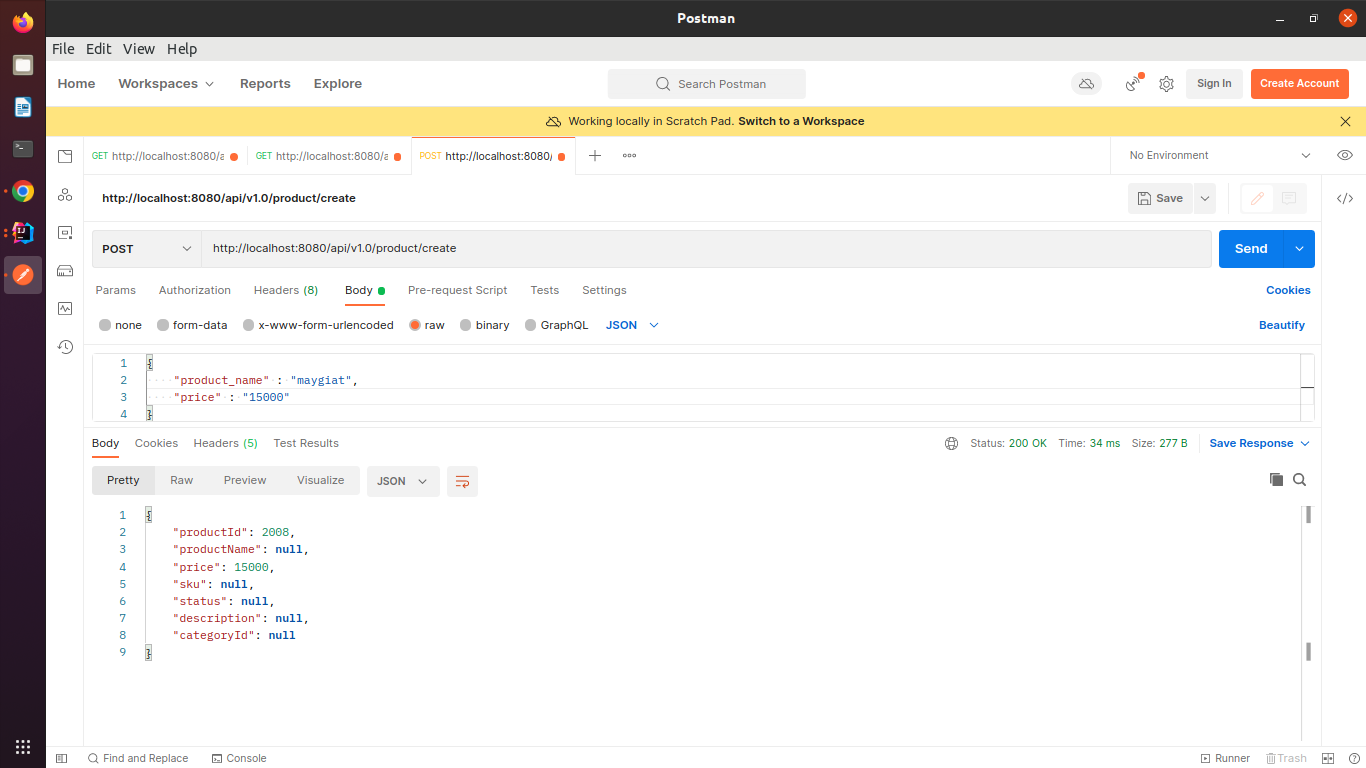Toggle line wrap icon in response
The image size is (1366, 768).
pos(462,481)
